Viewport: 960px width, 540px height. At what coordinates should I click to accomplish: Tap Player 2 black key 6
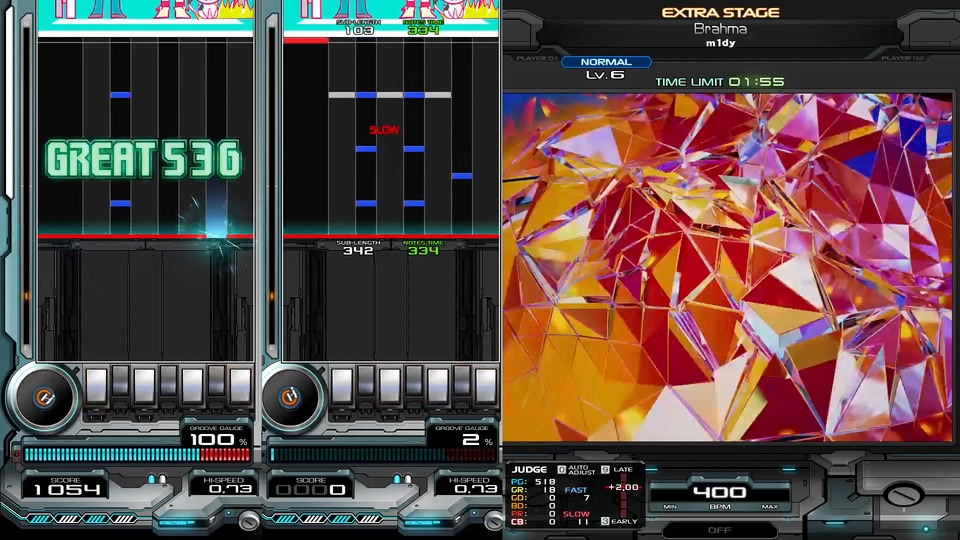(x=462, y=381)
